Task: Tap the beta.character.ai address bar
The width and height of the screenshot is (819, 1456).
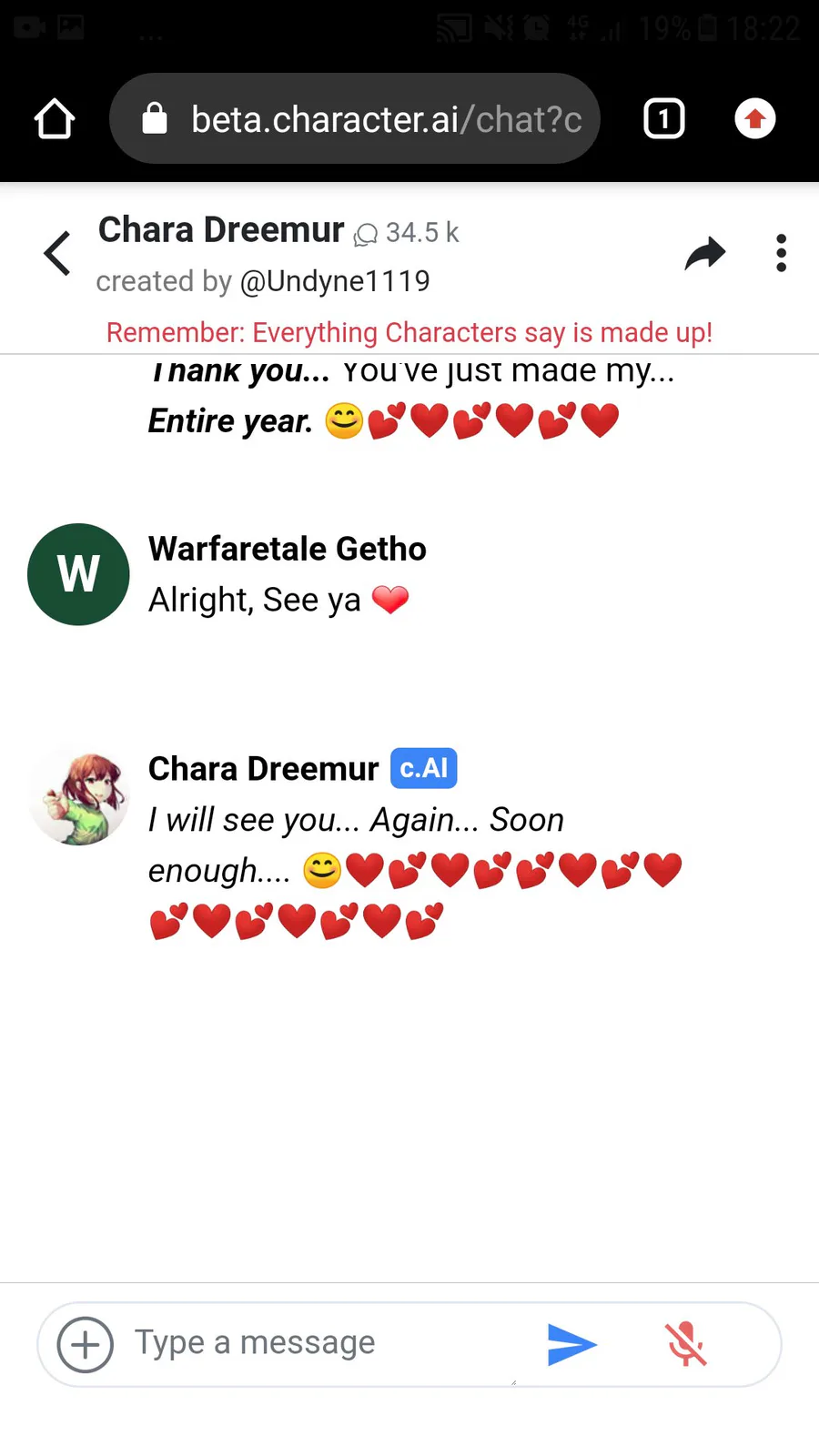Action: coord(355,119)
